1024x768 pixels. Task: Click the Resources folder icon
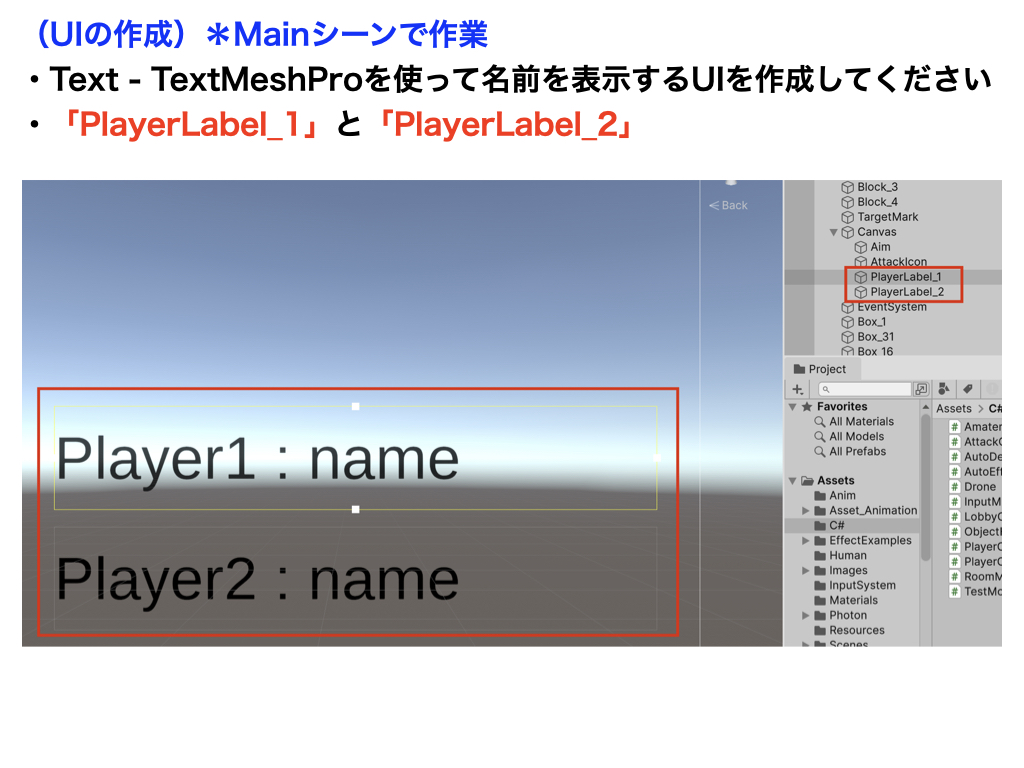820,631
